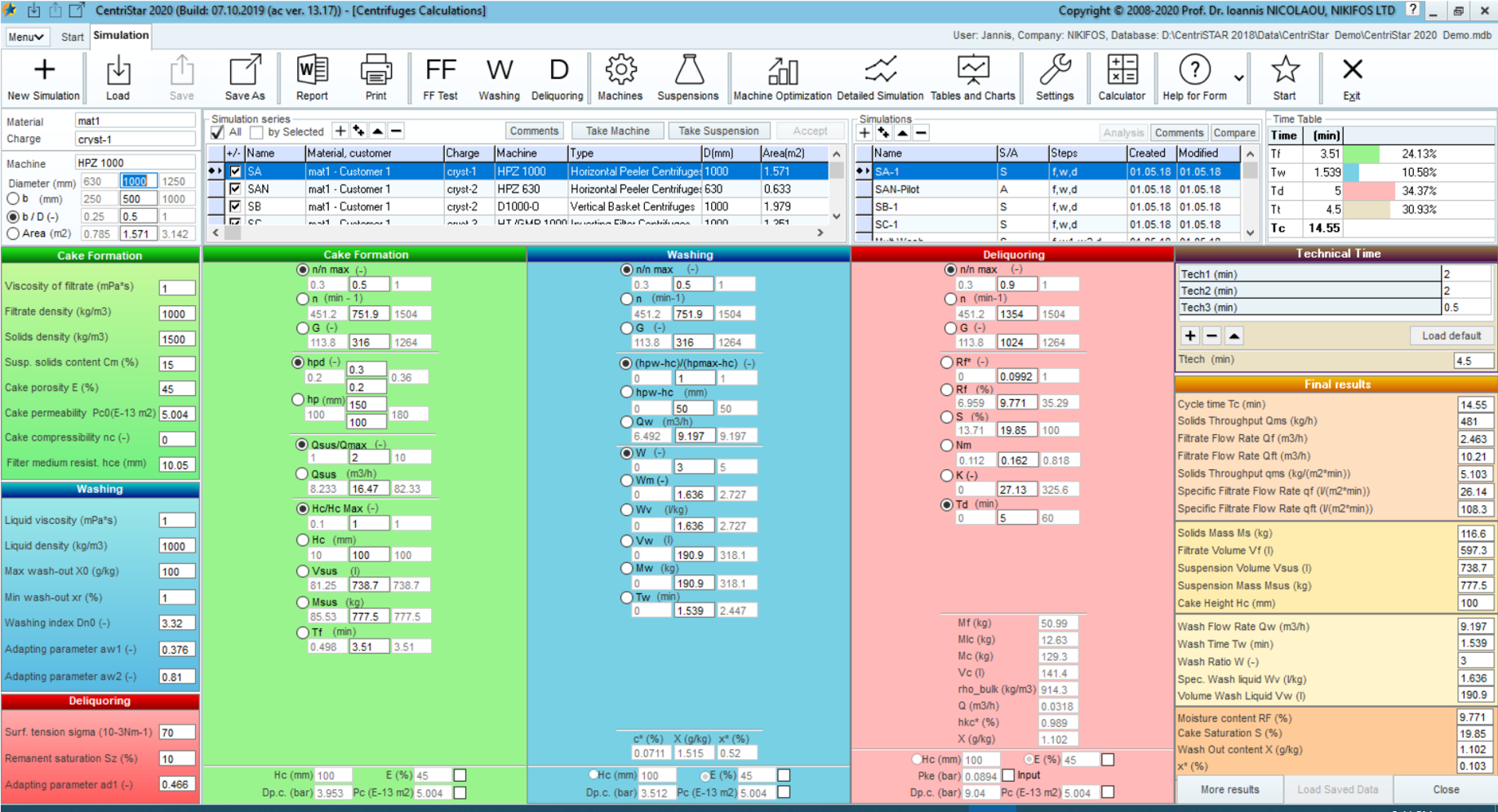Open the Settings wrench icon
This screenshot has height=812, width=1498.
[1055, 79]
